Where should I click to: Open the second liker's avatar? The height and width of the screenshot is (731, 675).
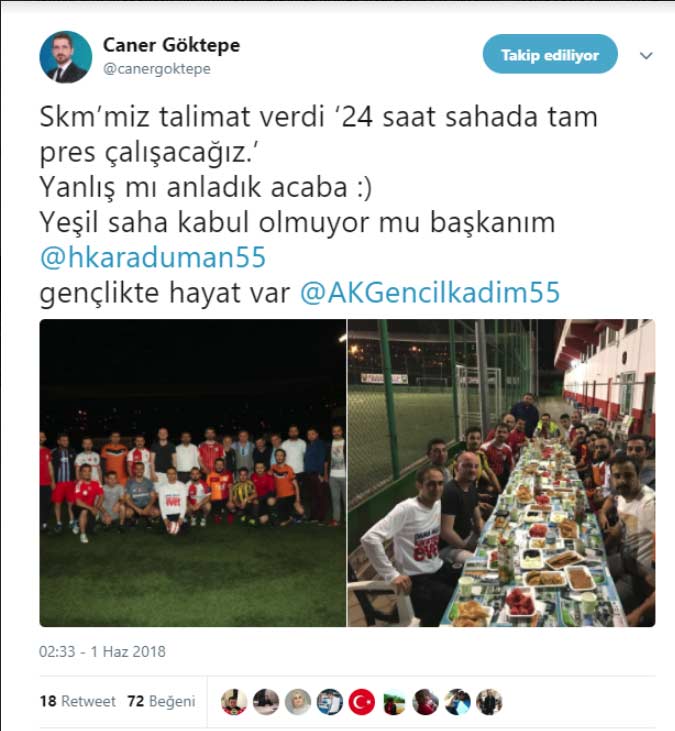tap(266, 702)
